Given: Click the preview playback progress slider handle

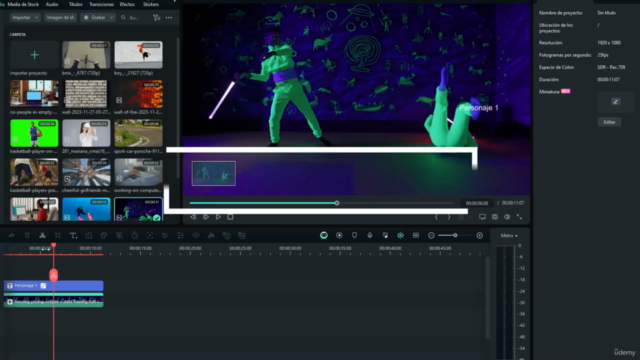Looking at the screenshot, I should pyautogui.click(x=337, y=203).
